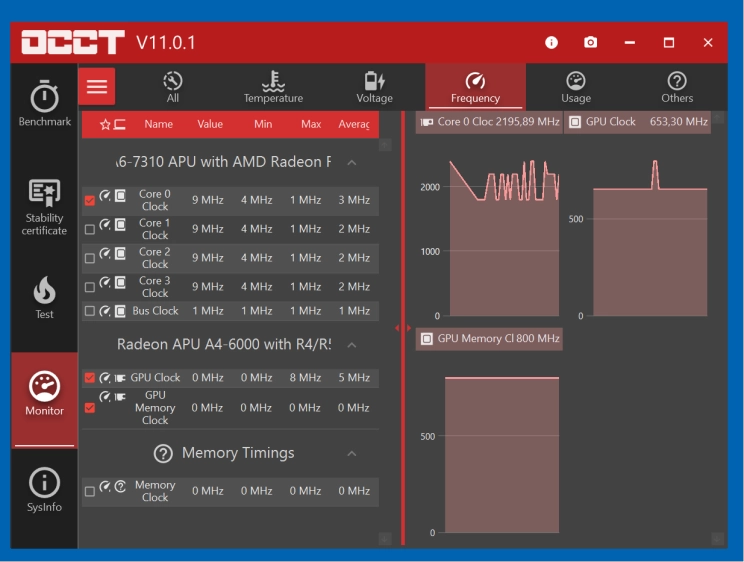
Task: Click the sensor list scroll down arrow
Action: click(x=385, y=539)
